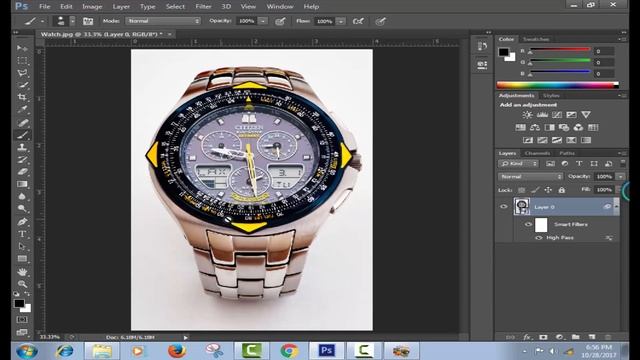Select the Gradient tool
The image size is (640, 360).
(x=22, y=184)
